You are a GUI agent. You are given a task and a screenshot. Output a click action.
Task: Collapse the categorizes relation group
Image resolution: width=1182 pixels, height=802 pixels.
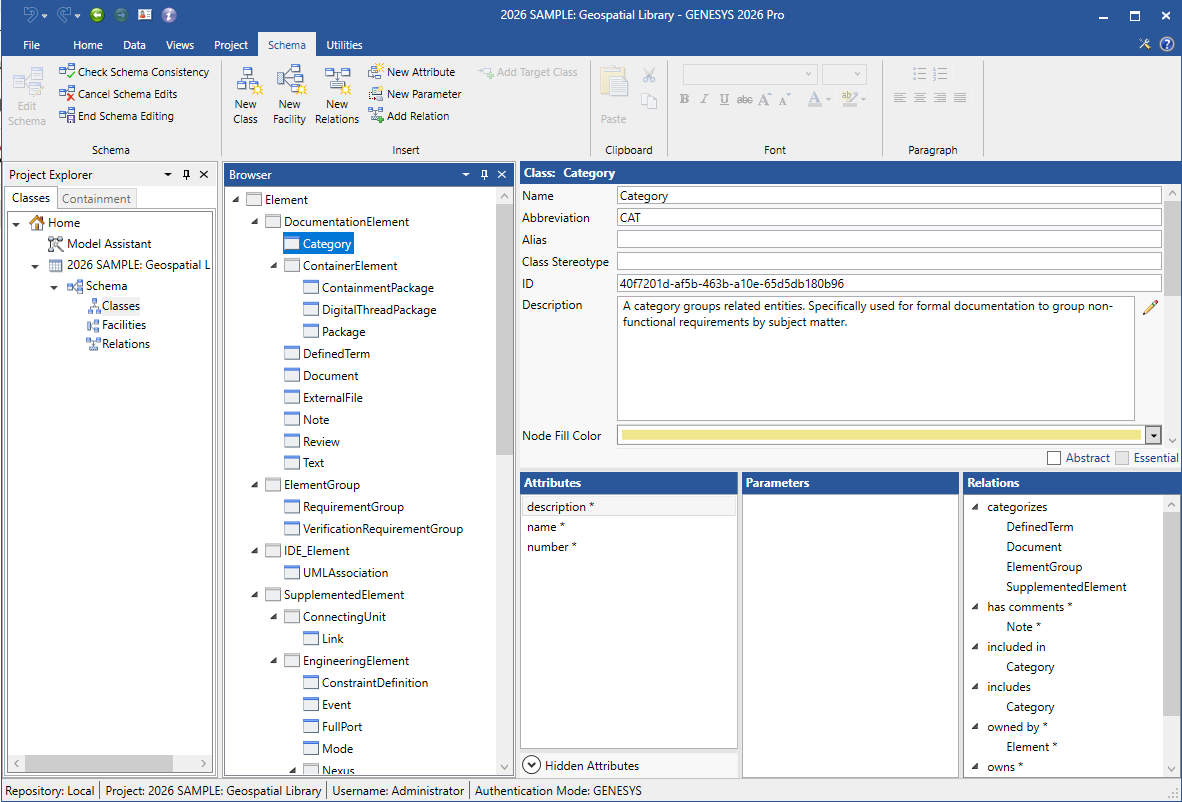click(976, 507)
